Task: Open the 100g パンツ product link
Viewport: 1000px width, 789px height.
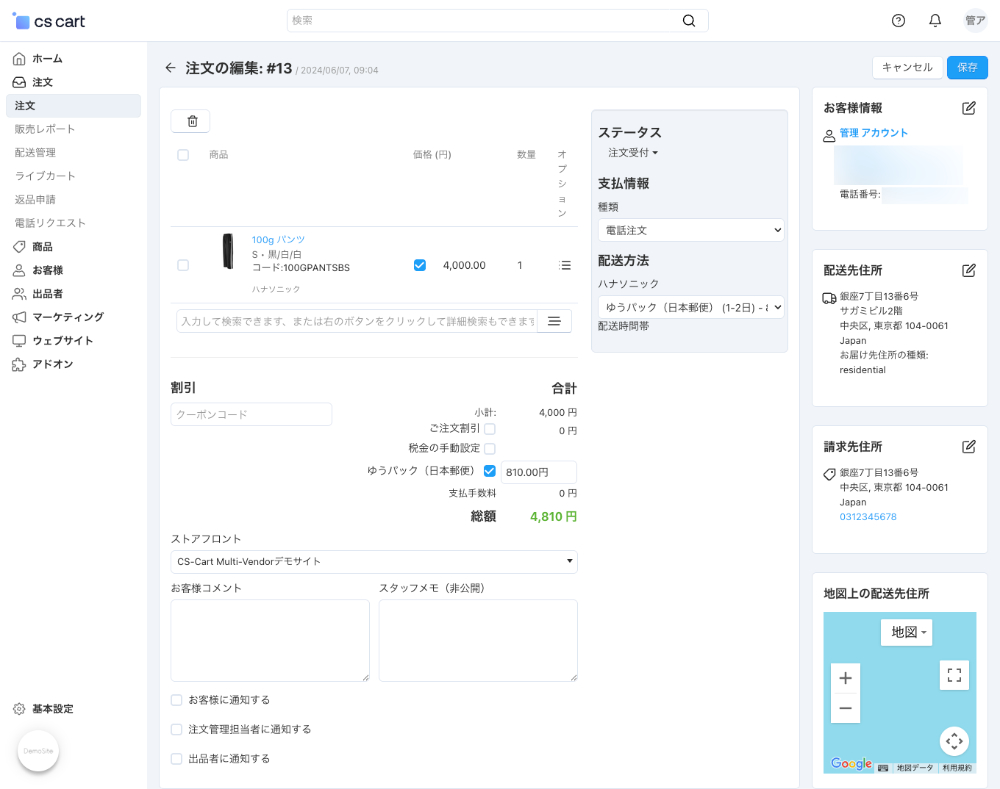Action: coord(278,240)
